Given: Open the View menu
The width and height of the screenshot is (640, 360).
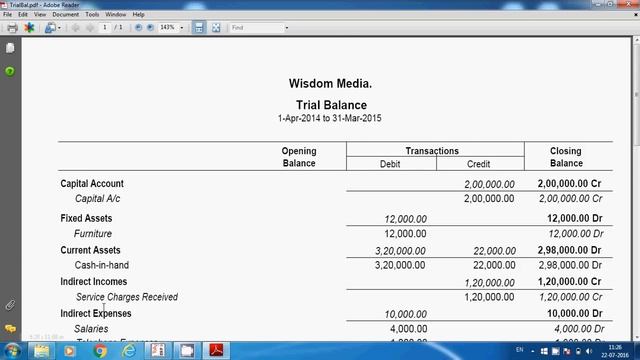Looking at the screenshot, I should click(x=40, y=14).
